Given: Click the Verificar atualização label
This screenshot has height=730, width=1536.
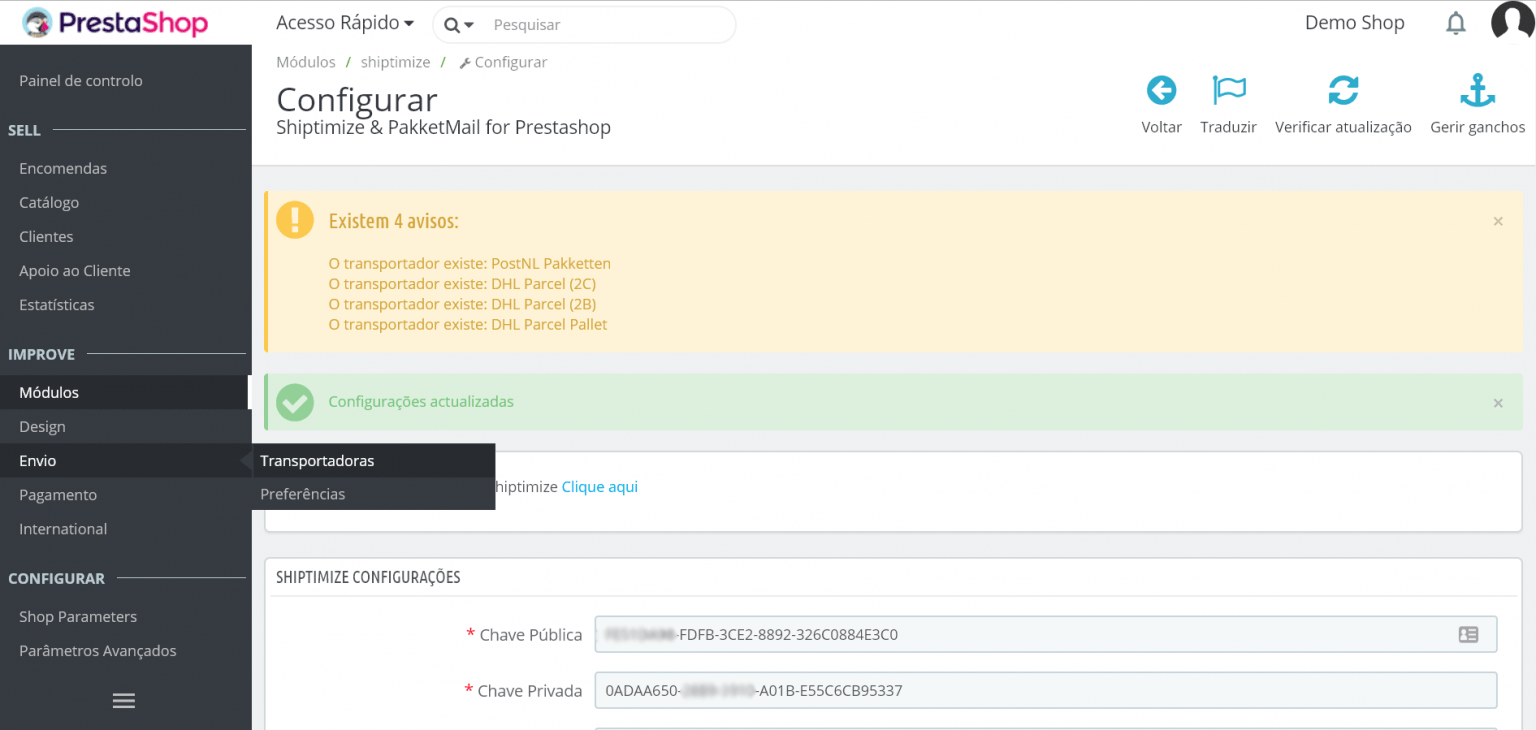Looking at the screenshot, I should pos(1343,127).
